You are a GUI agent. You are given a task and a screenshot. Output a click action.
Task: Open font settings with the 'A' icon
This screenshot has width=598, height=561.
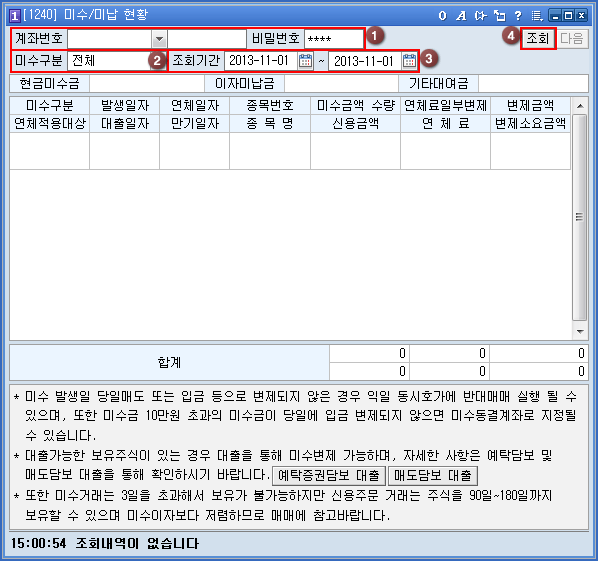coord(461,16)
